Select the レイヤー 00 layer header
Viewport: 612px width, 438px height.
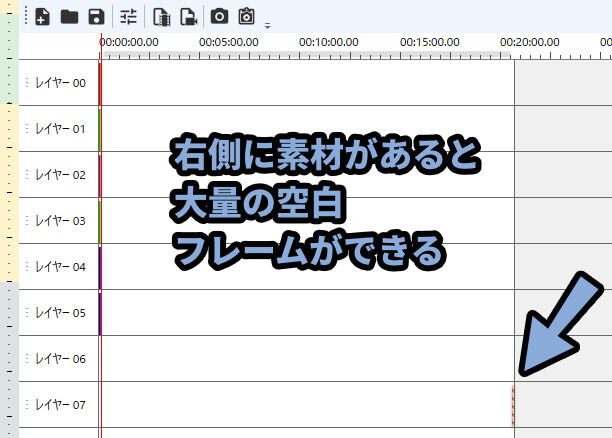point(59,82)
